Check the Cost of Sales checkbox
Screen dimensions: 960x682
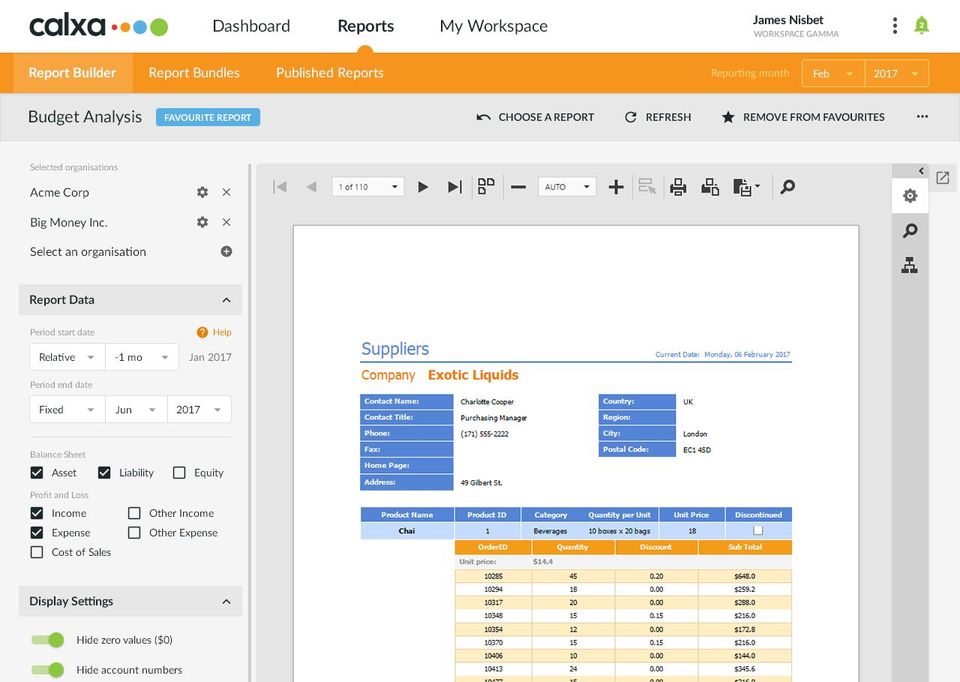point(37,552)
